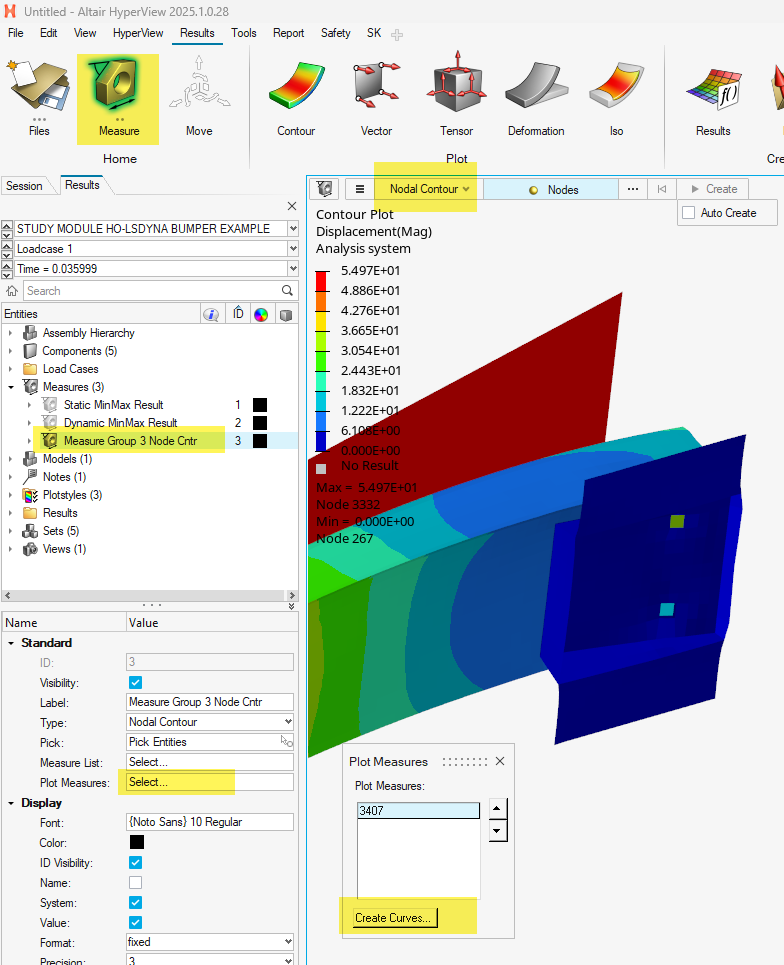Image resolution: width=784 pixels, height=965 pixels.
Task: Open the Time step dropdown
Action: click(293, 268)
